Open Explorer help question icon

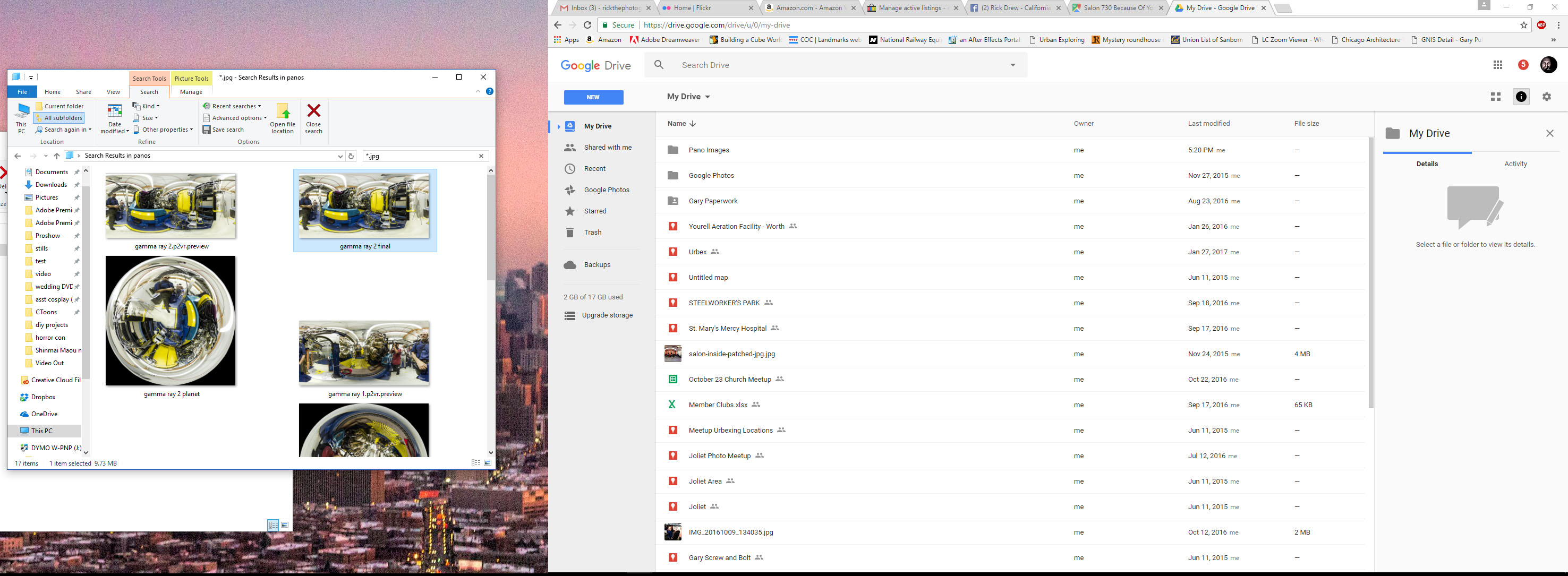click(x=489, y=91)
